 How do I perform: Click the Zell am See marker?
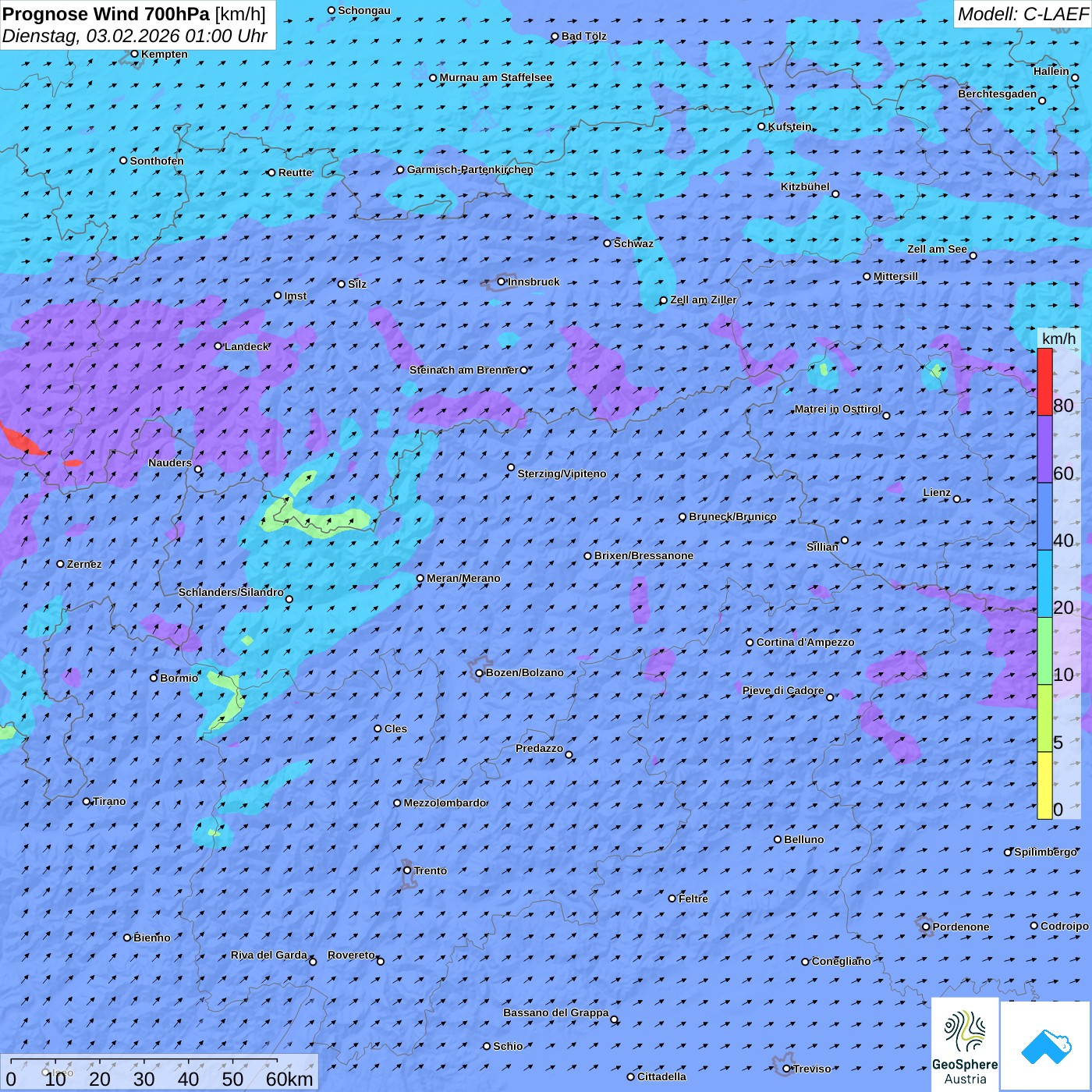coord(973,256)
